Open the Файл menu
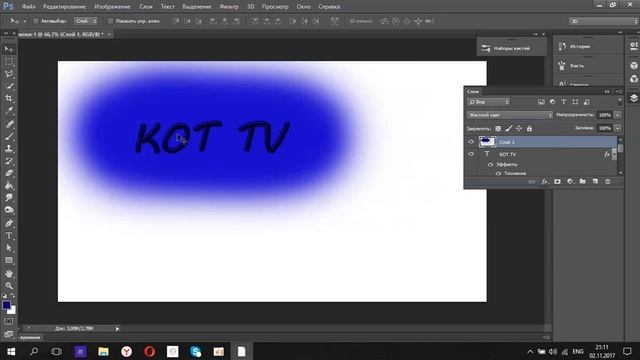This screenshot has height=360, width=640. tap(29, 7)
